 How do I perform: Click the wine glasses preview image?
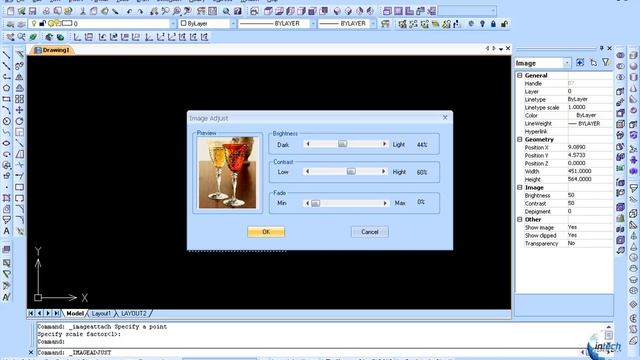pyautogui.click(x=227, y=173)
